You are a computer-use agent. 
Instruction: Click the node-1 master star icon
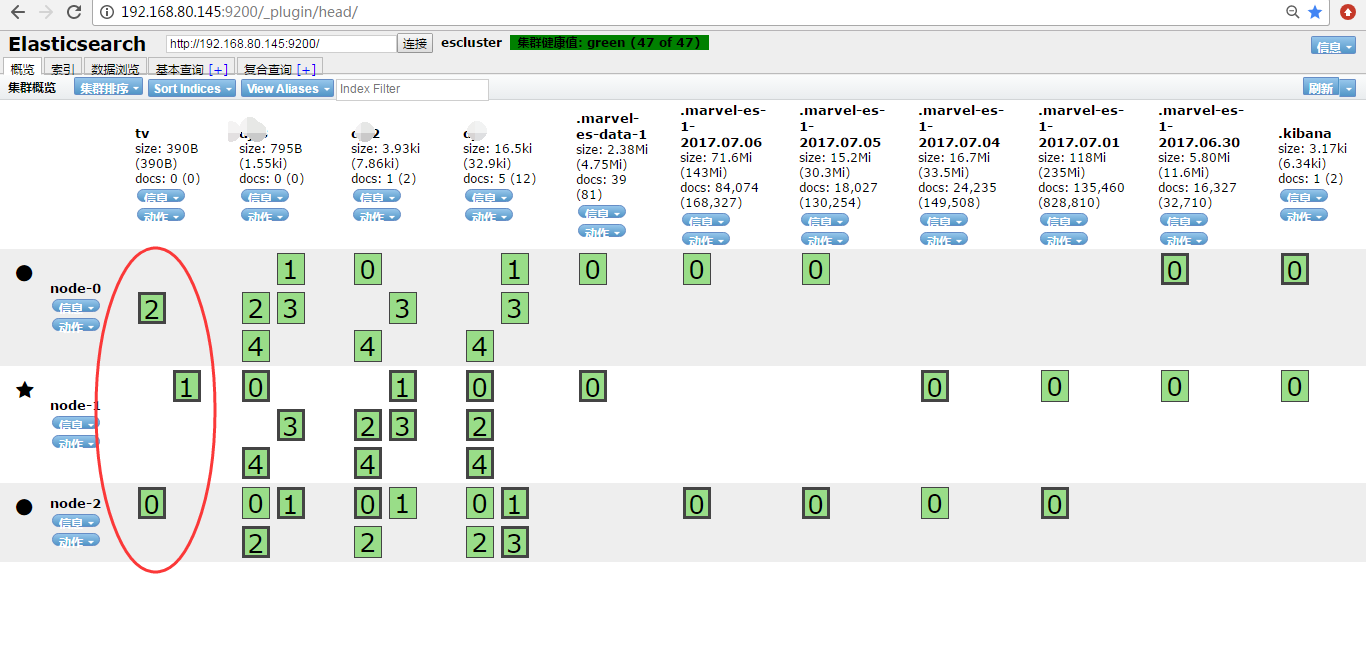(24, 389)
